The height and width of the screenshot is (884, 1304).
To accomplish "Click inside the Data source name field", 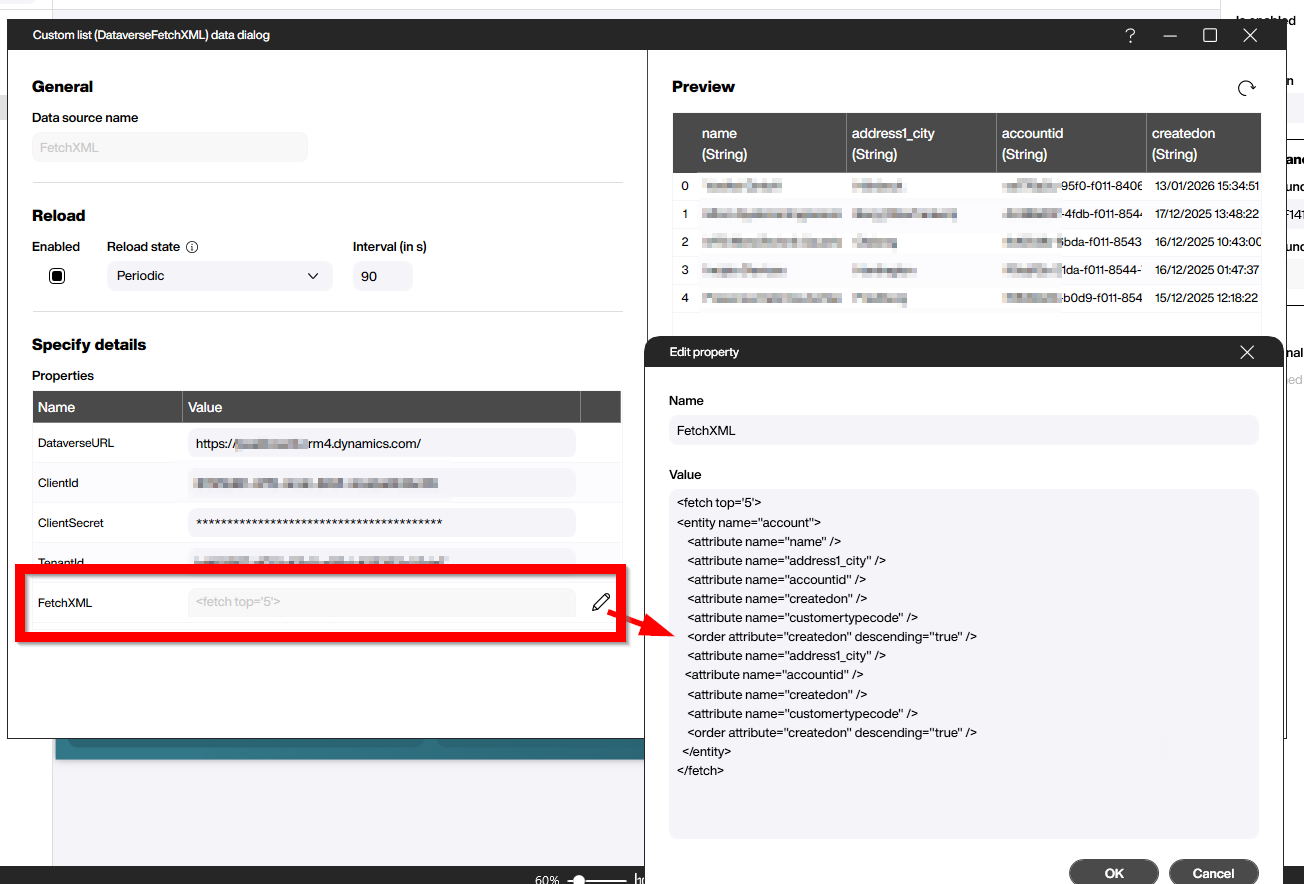I will (169, 147).
